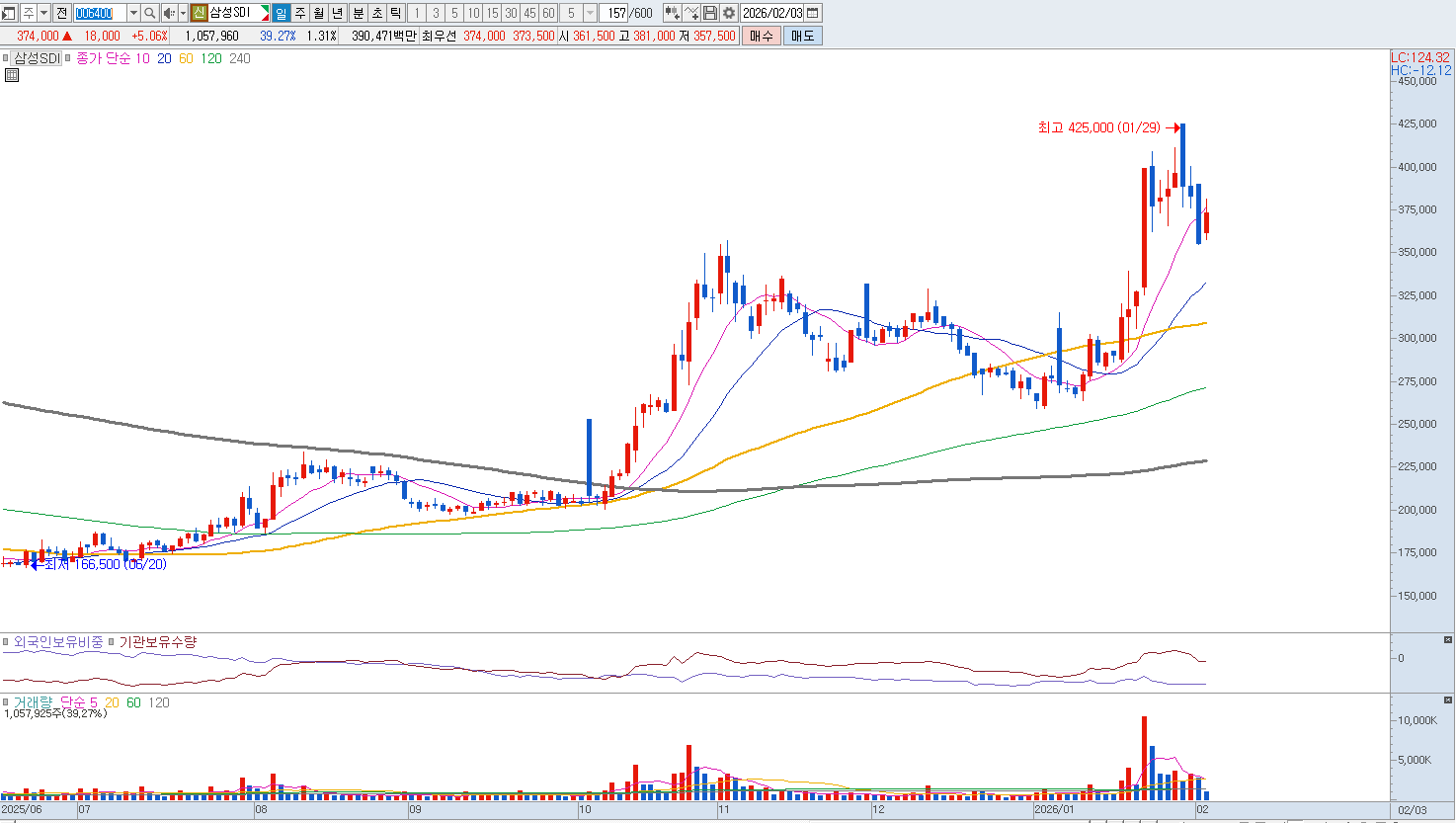Toggle the 거래량 volume indicator marker
The height and width of the screenshot is (823, 1456).
pos(6,702)
